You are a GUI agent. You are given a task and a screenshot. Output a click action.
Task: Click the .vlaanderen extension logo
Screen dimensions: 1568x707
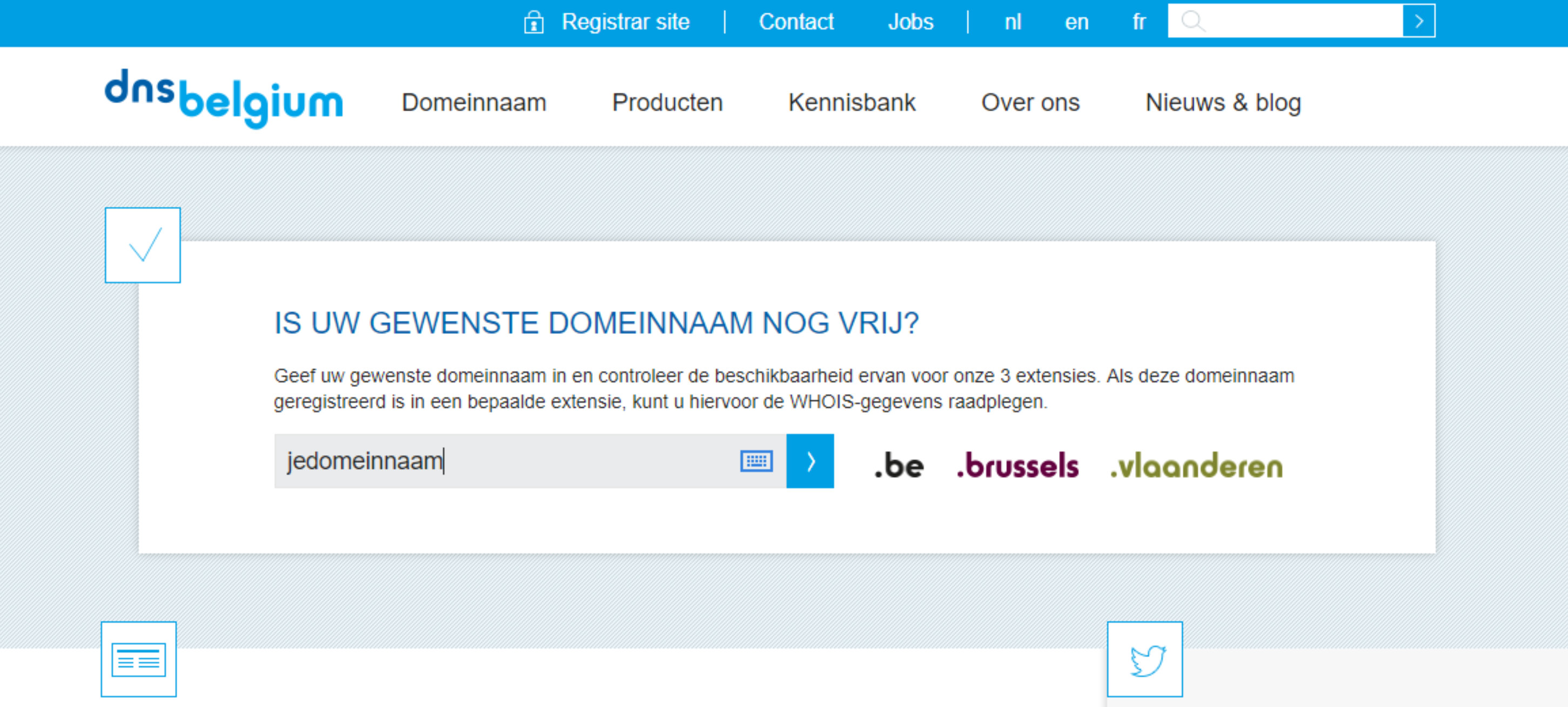tap(1196, 466)
